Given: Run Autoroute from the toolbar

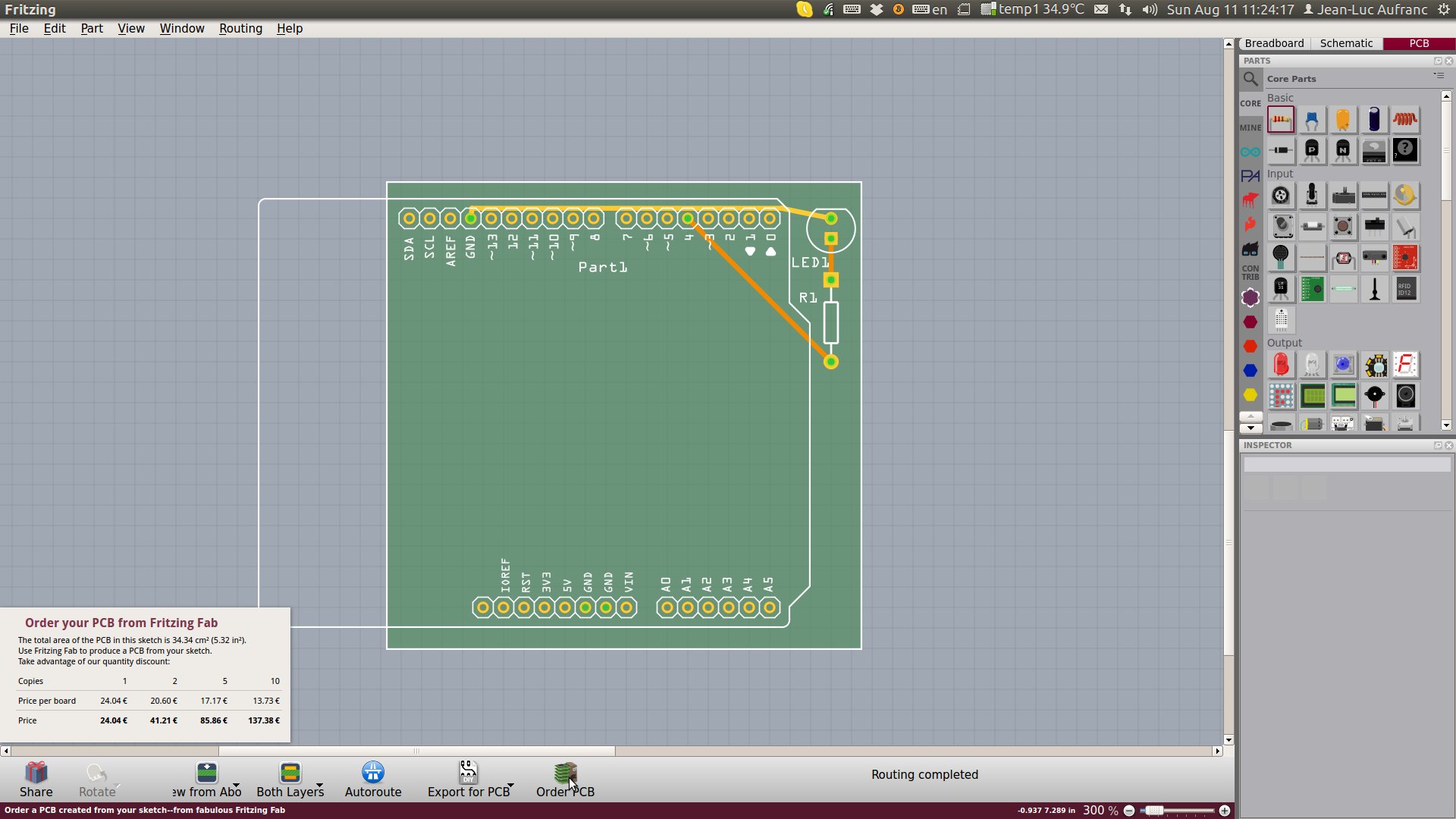Looking at the screenshot, I should click(x=373, y=780).
